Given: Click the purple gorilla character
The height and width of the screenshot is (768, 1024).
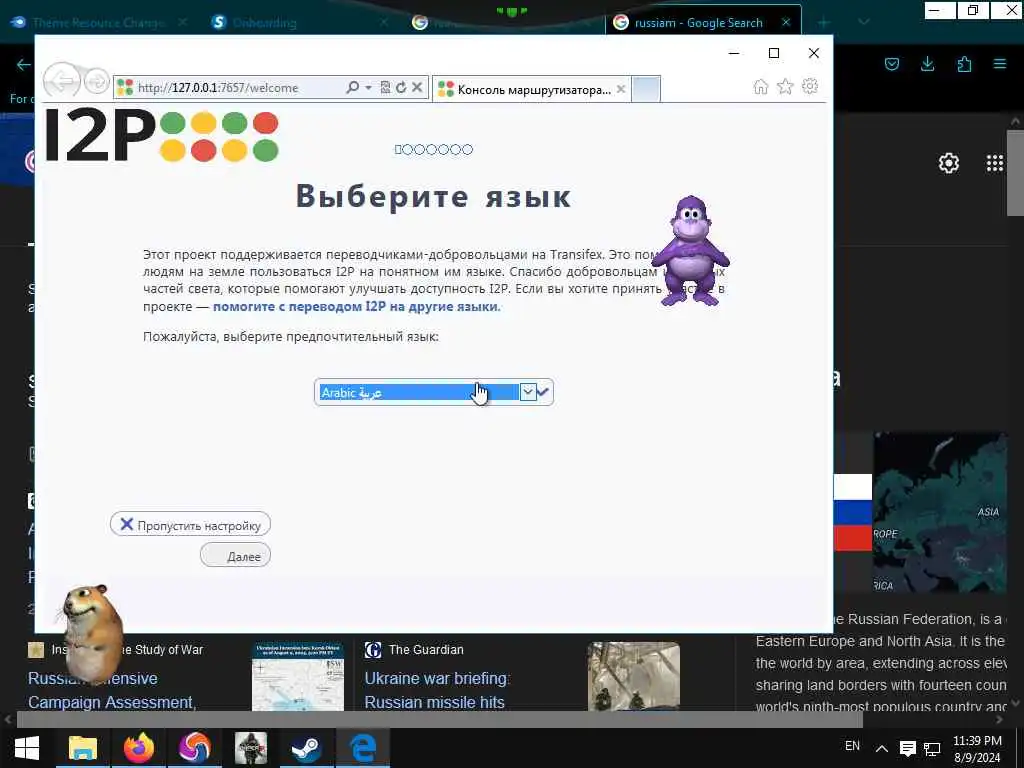Looking at the screenshot, I should [690, 251].
